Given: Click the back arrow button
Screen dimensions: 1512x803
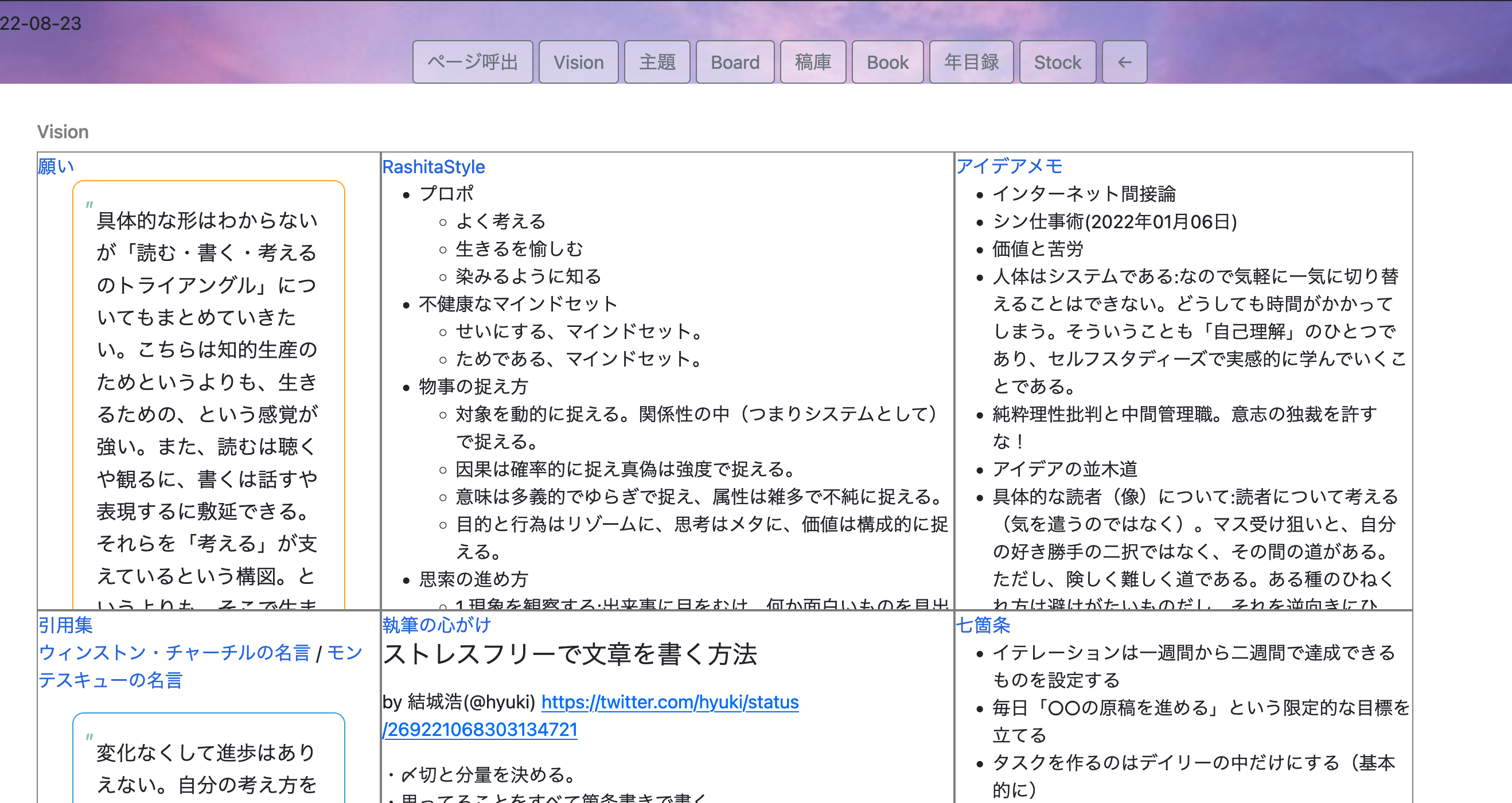Looking at the screenshot, I should tap(1124, 62).
